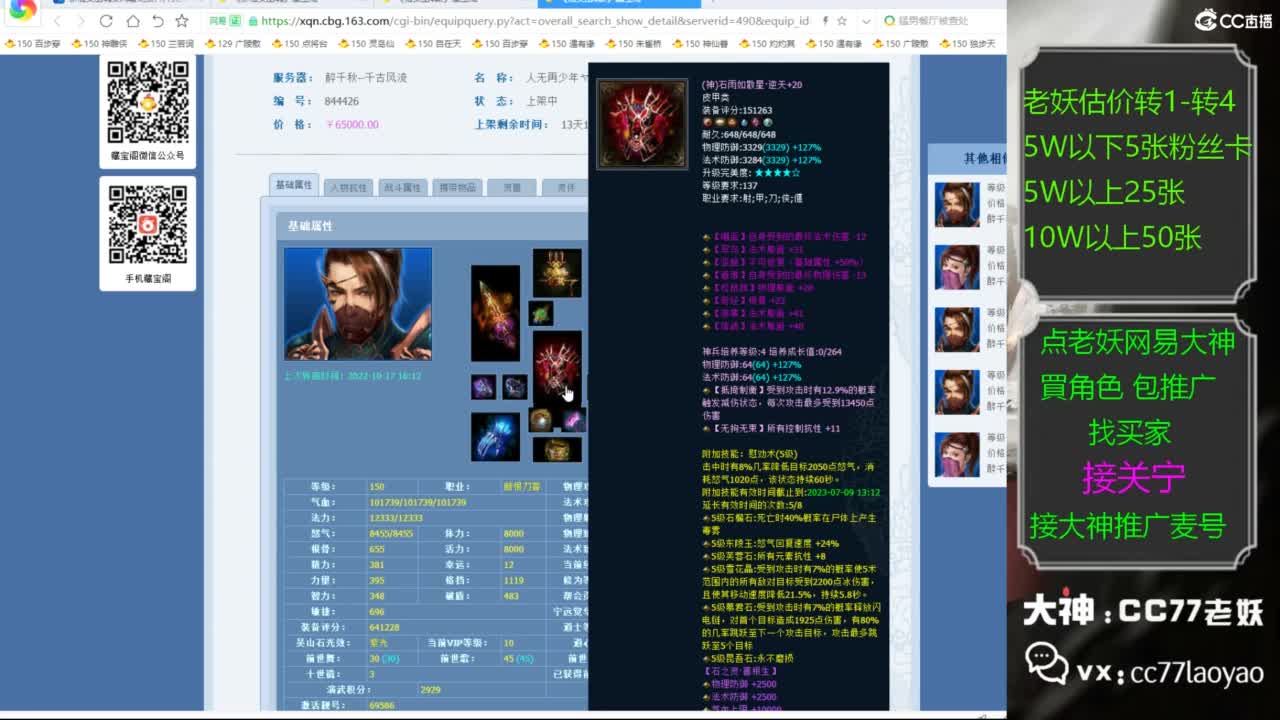Open first similar character avatar under 其他相似
Screen dimensions: 1280x720
957,205
